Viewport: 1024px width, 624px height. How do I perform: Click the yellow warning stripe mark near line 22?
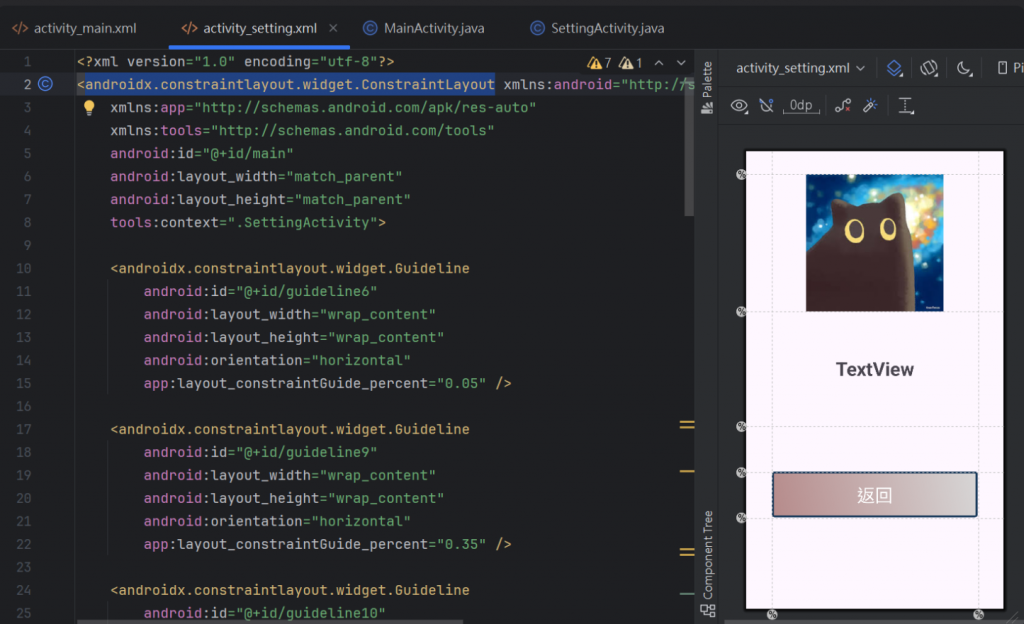tap(687, 552)
